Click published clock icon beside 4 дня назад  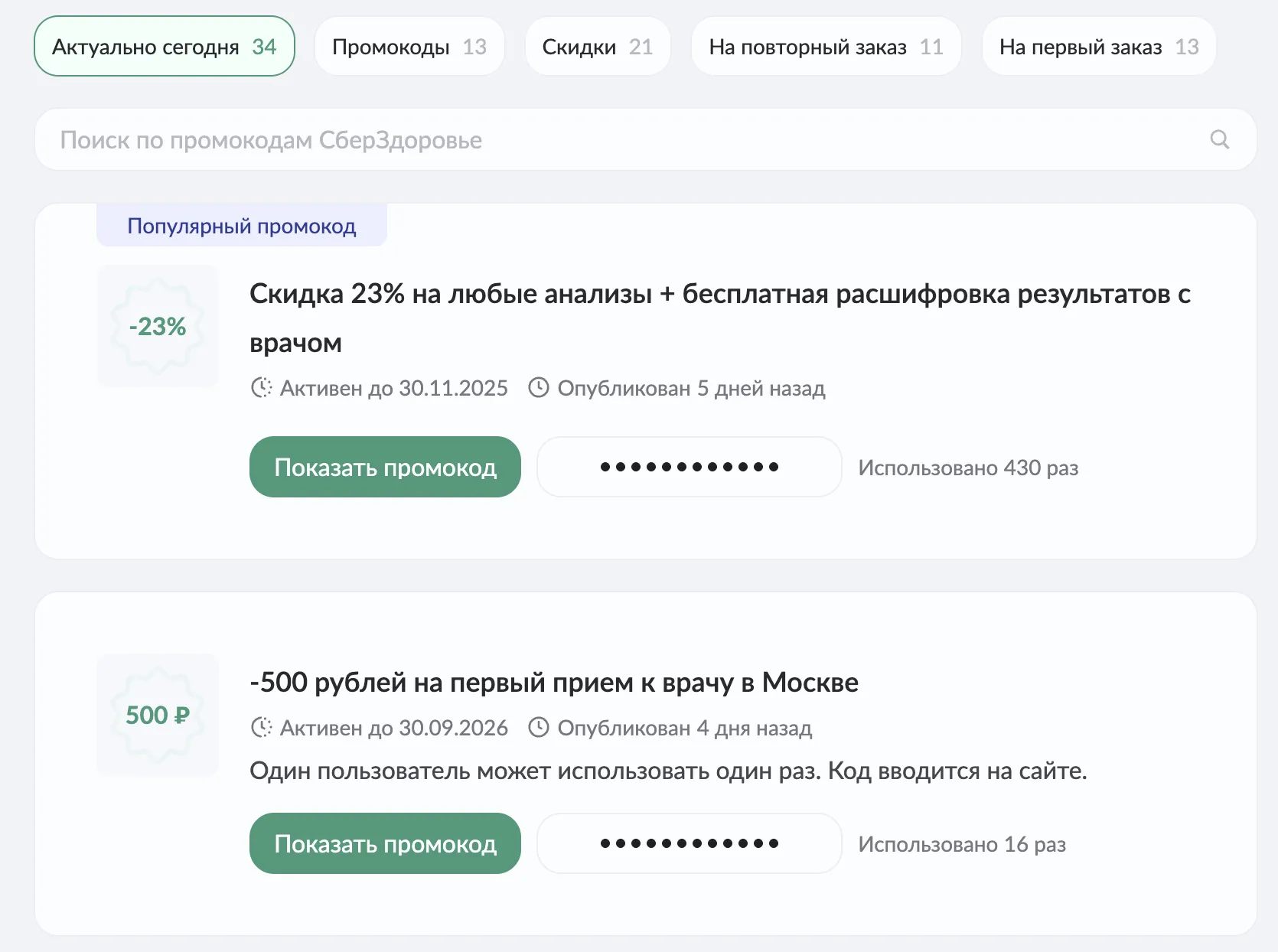coord(539,728)
